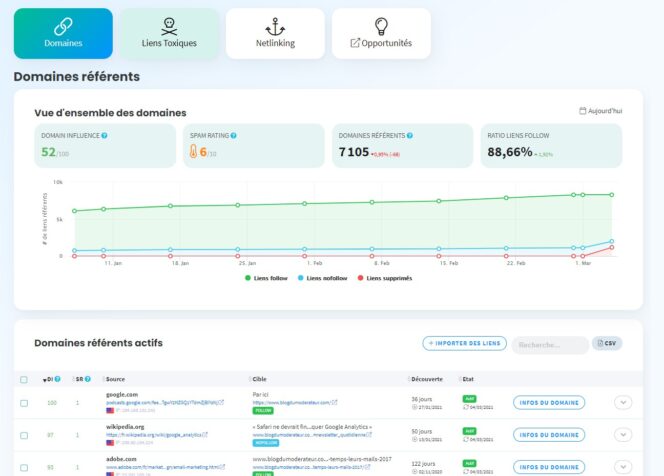Open Domain Influence help icon in overview card
The image size is (664, 476).
coord(104,136)
